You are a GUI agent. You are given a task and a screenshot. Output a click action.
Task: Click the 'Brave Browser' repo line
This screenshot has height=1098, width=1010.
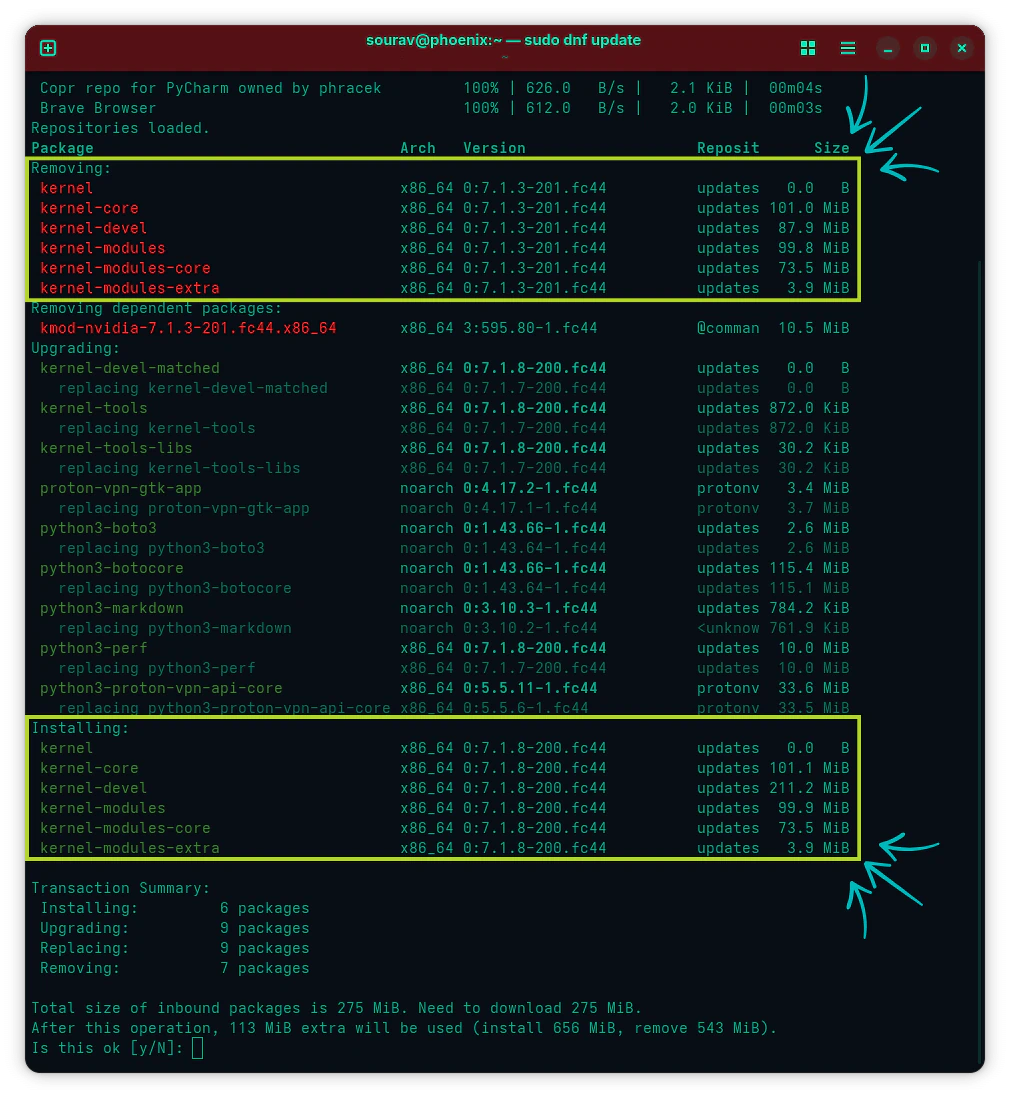coord(98,108)
